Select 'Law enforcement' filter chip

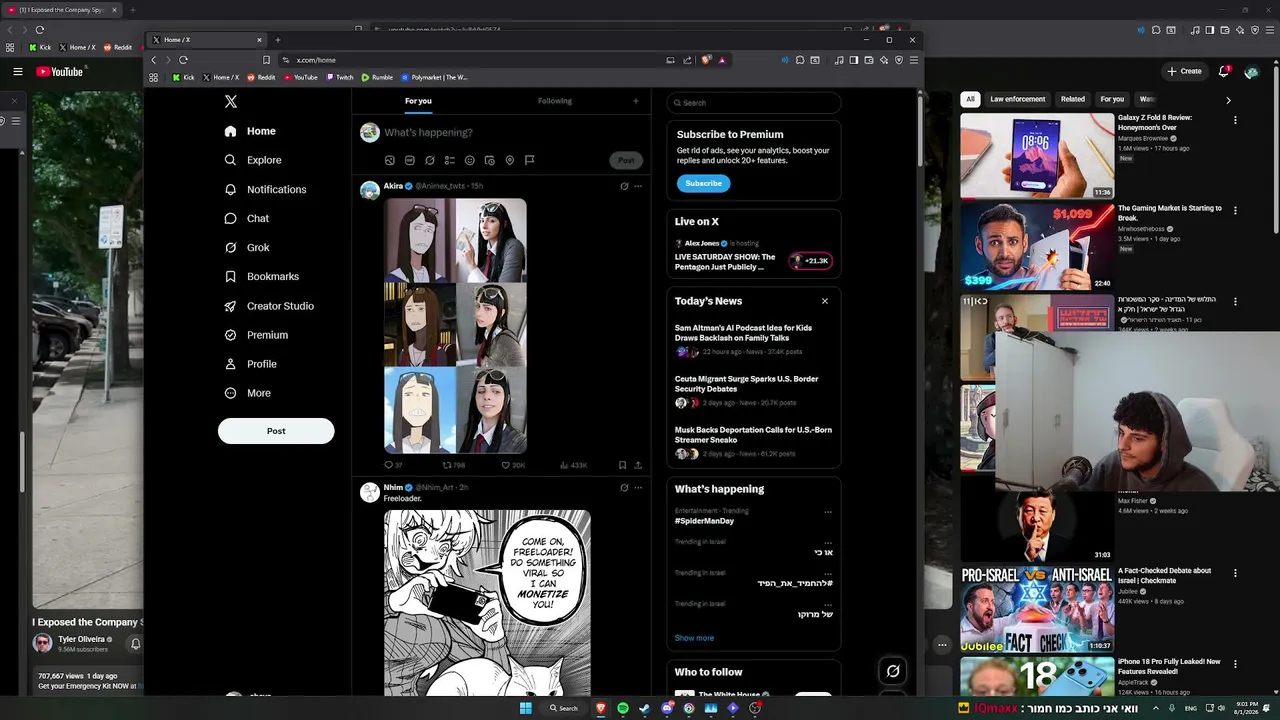pos(1018,99)
